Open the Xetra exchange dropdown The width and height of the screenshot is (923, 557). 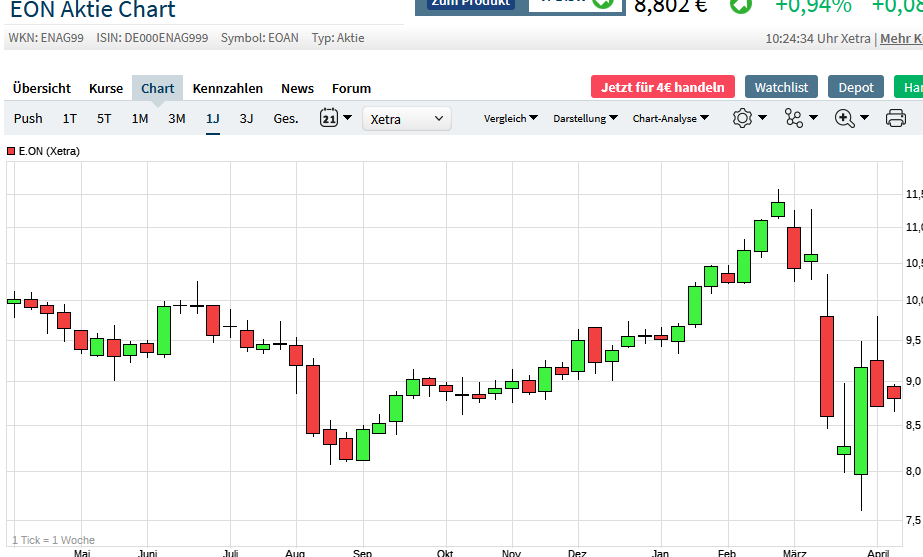[x=406, y=119]
